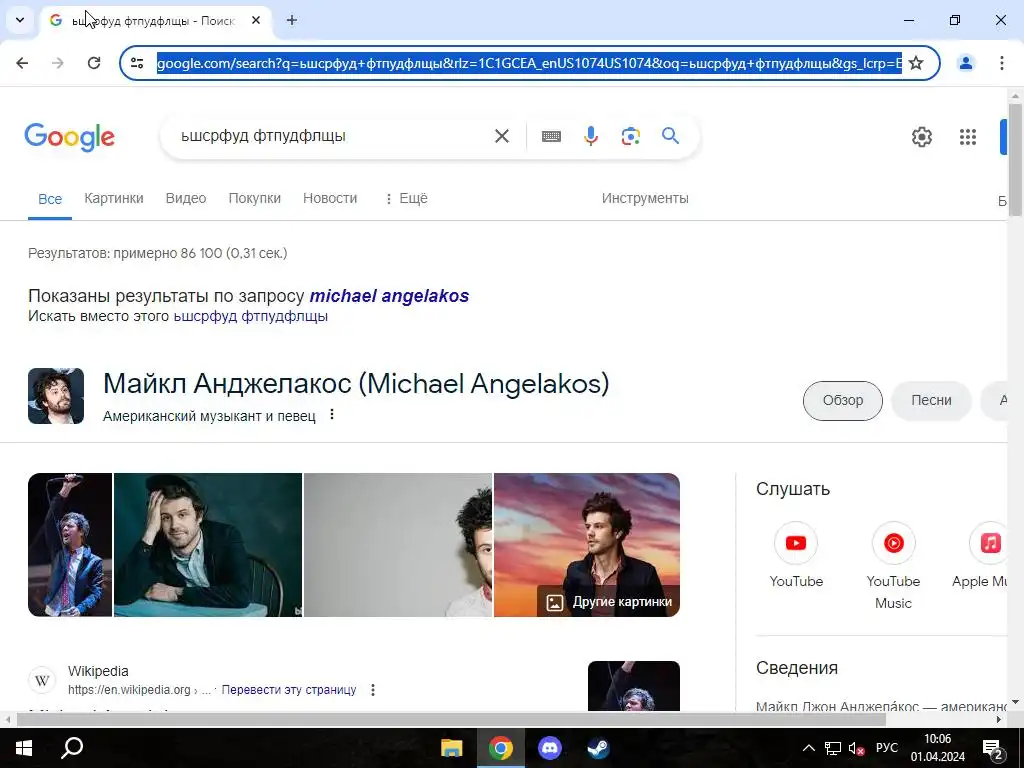Select the Все results tab

coord(50,199)
